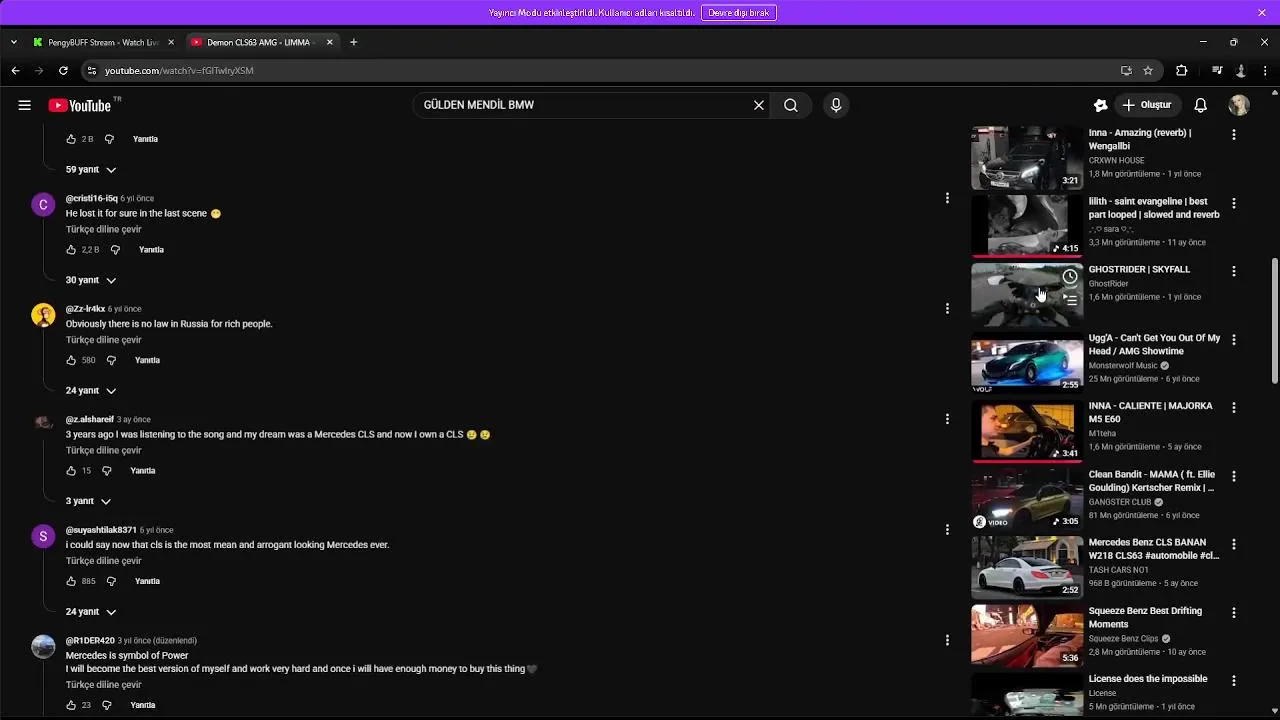Dislike the comment by @suyashtilak8371

(111, 581)
